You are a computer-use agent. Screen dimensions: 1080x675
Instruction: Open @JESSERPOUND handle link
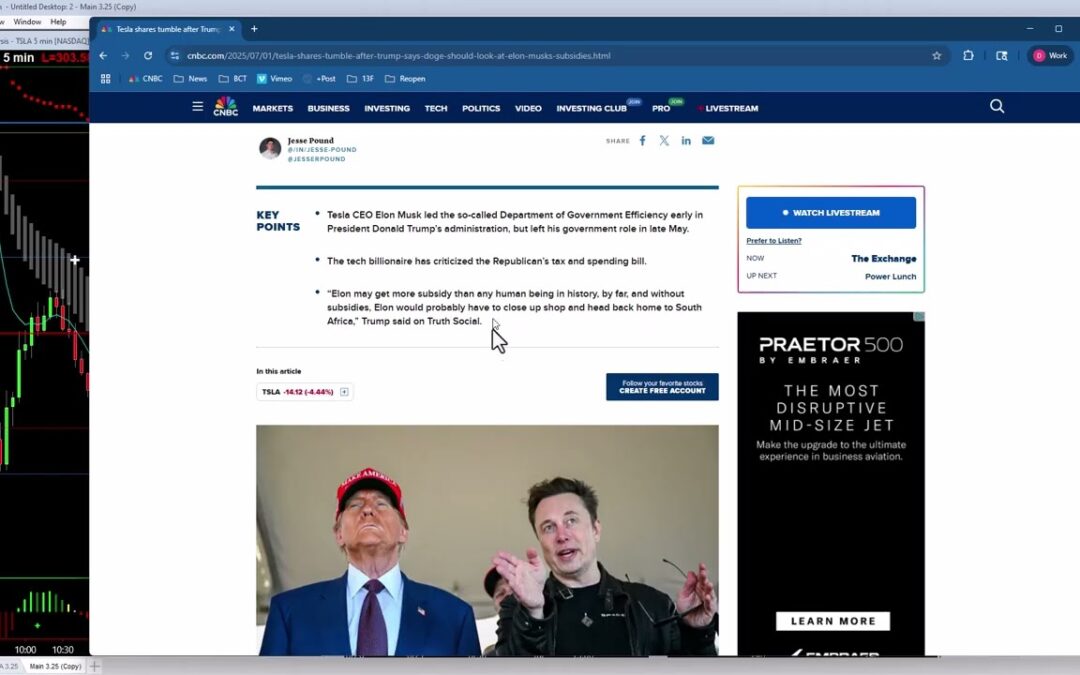coord(316,159)
